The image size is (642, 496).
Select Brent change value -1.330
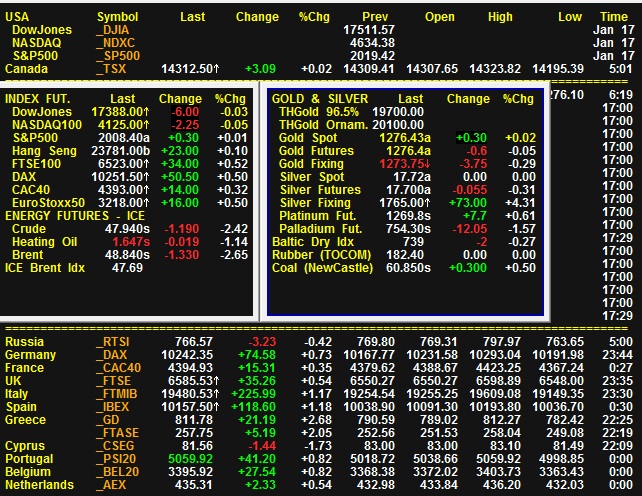tap(182, 255)
